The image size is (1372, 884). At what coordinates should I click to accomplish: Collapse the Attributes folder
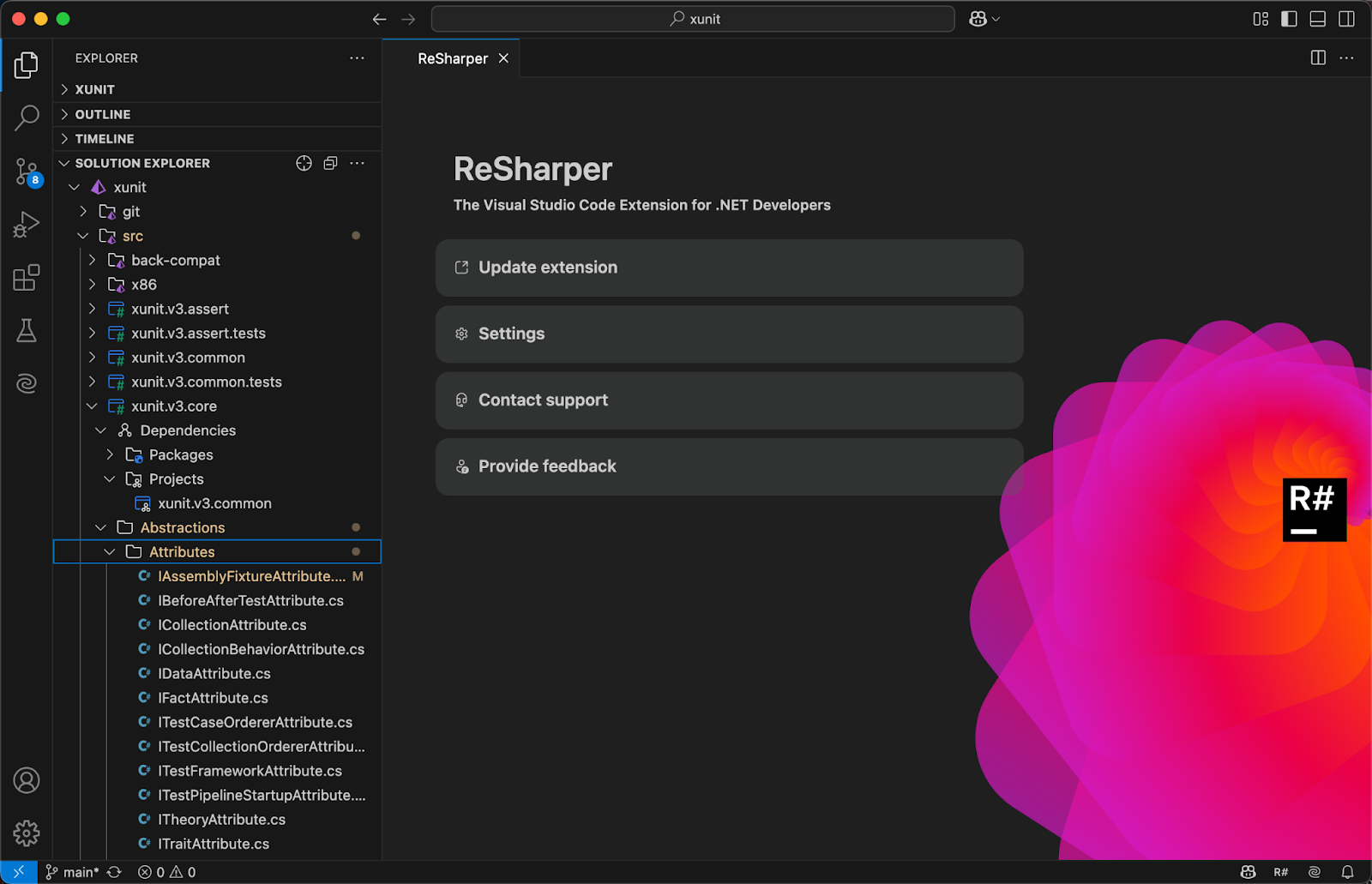coord(110,552)
